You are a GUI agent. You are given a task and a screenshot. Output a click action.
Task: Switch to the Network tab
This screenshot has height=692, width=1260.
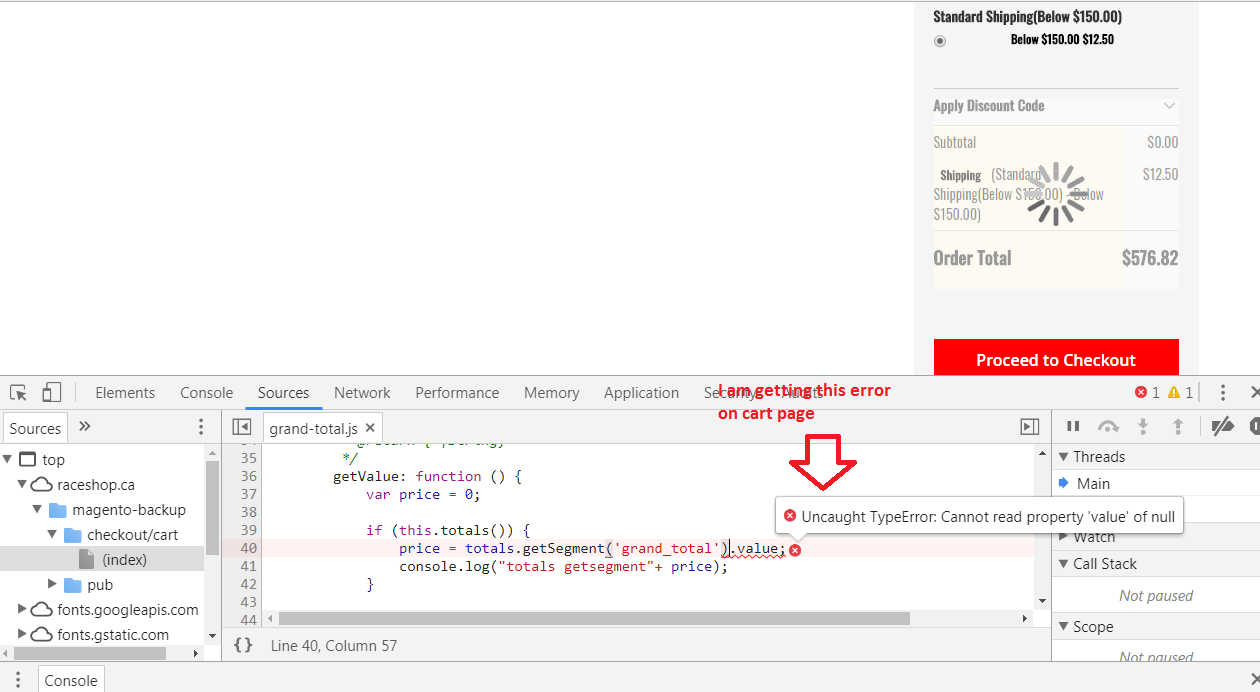[362, 393]
